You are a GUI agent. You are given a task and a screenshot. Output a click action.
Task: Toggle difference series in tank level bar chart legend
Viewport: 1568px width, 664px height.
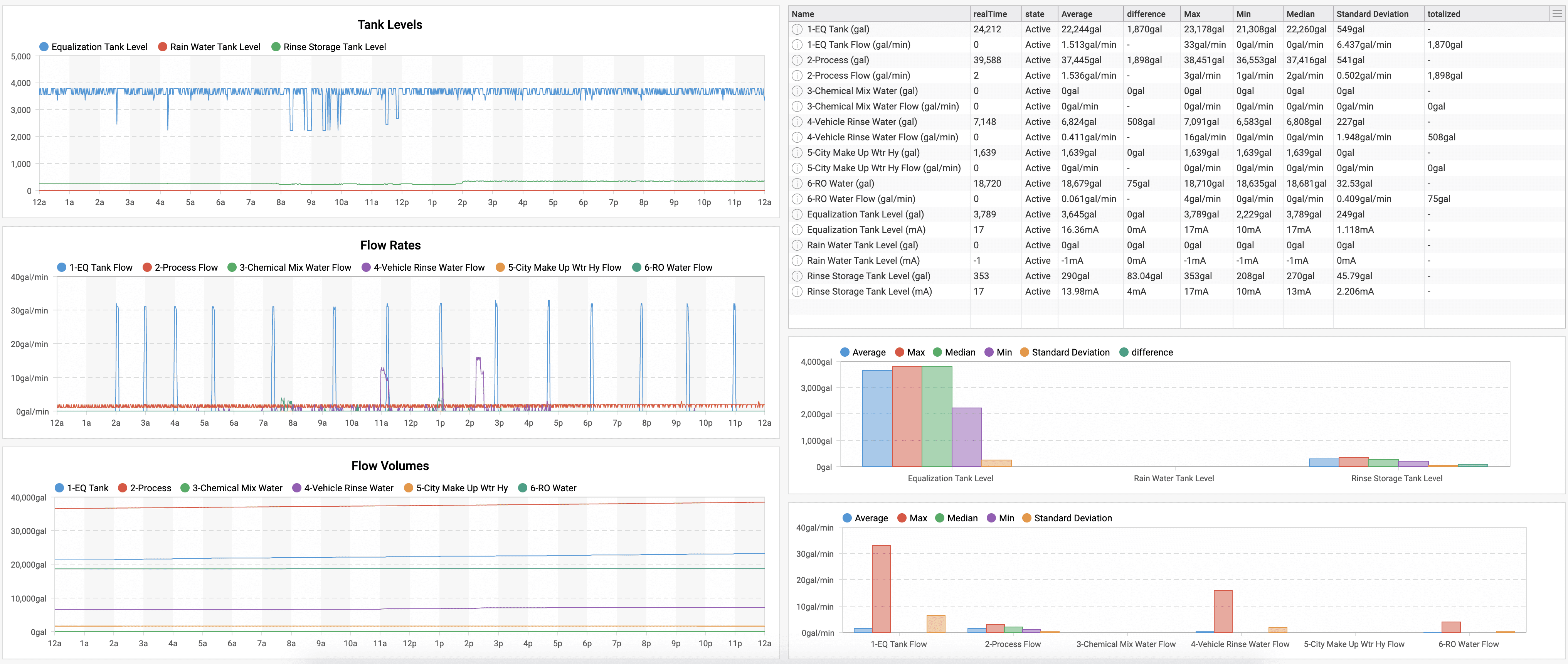point(1146,352)
